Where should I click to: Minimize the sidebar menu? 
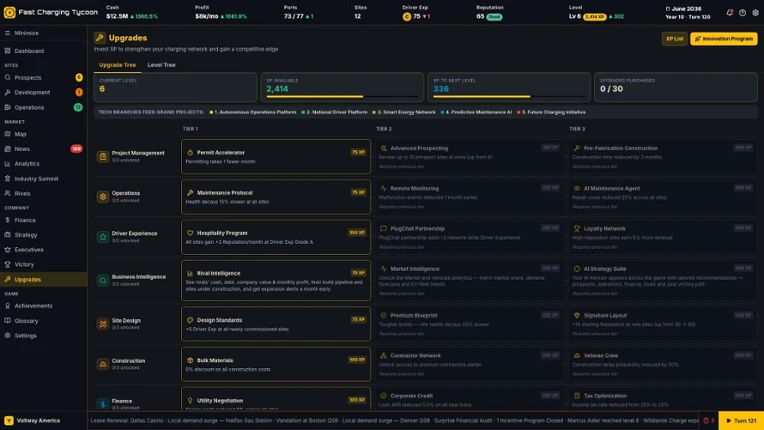[x=43, y=33]
